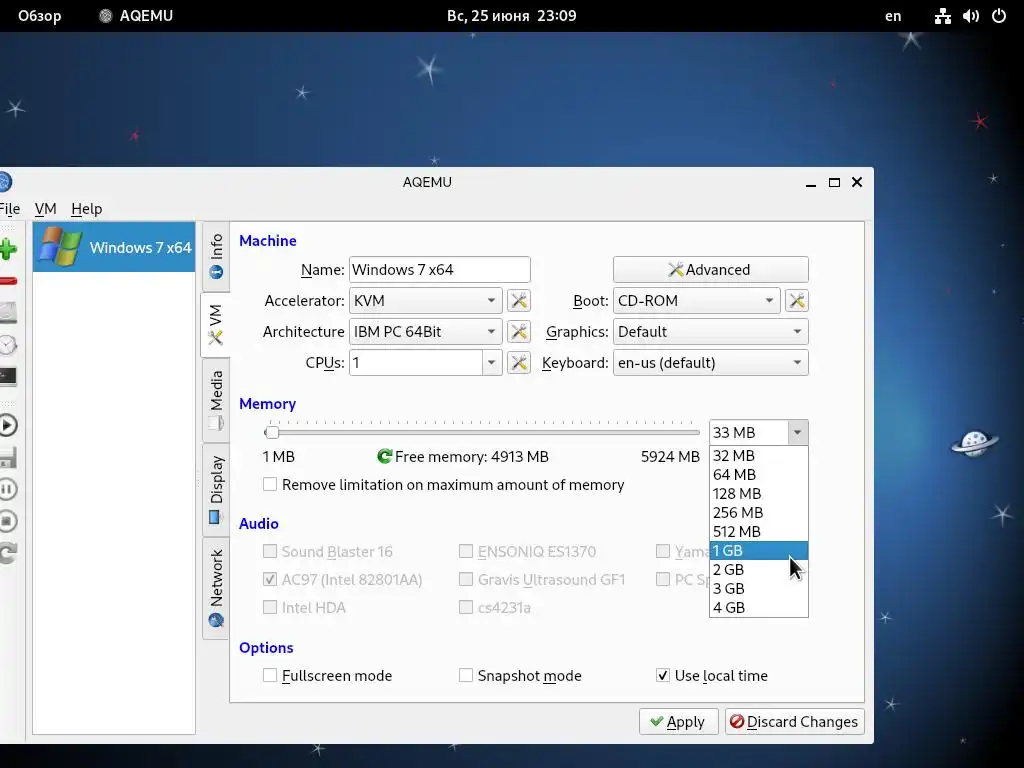Screen dimensions: 1024x768
Task: Enable Gravis Ultrasound GF1 checkbox
Action: (x=466, y=579)
